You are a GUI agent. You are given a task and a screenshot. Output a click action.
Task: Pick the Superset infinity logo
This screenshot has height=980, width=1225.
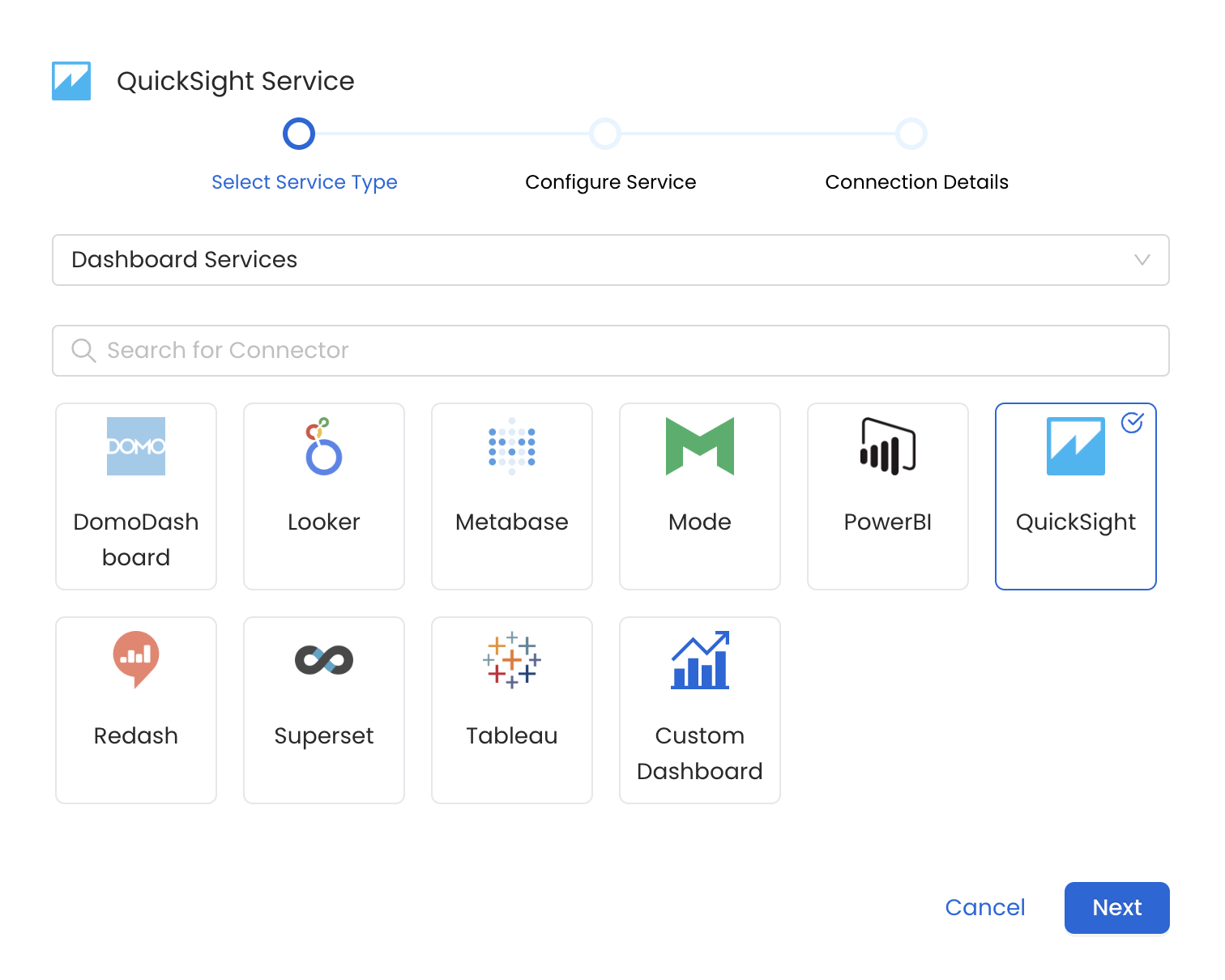[323, 660]
